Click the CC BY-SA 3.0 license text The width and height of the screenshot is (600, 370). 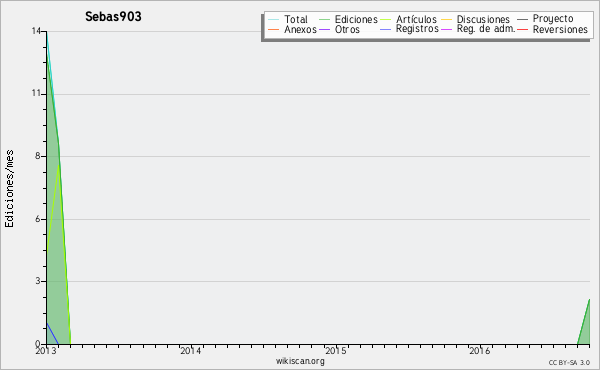569,363
